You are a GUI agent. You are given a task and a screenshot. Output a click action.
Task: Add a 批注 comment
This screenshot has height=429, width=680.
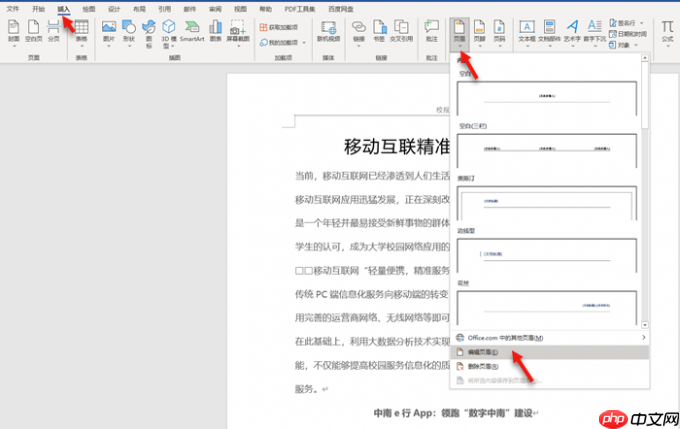coord(432,31)
